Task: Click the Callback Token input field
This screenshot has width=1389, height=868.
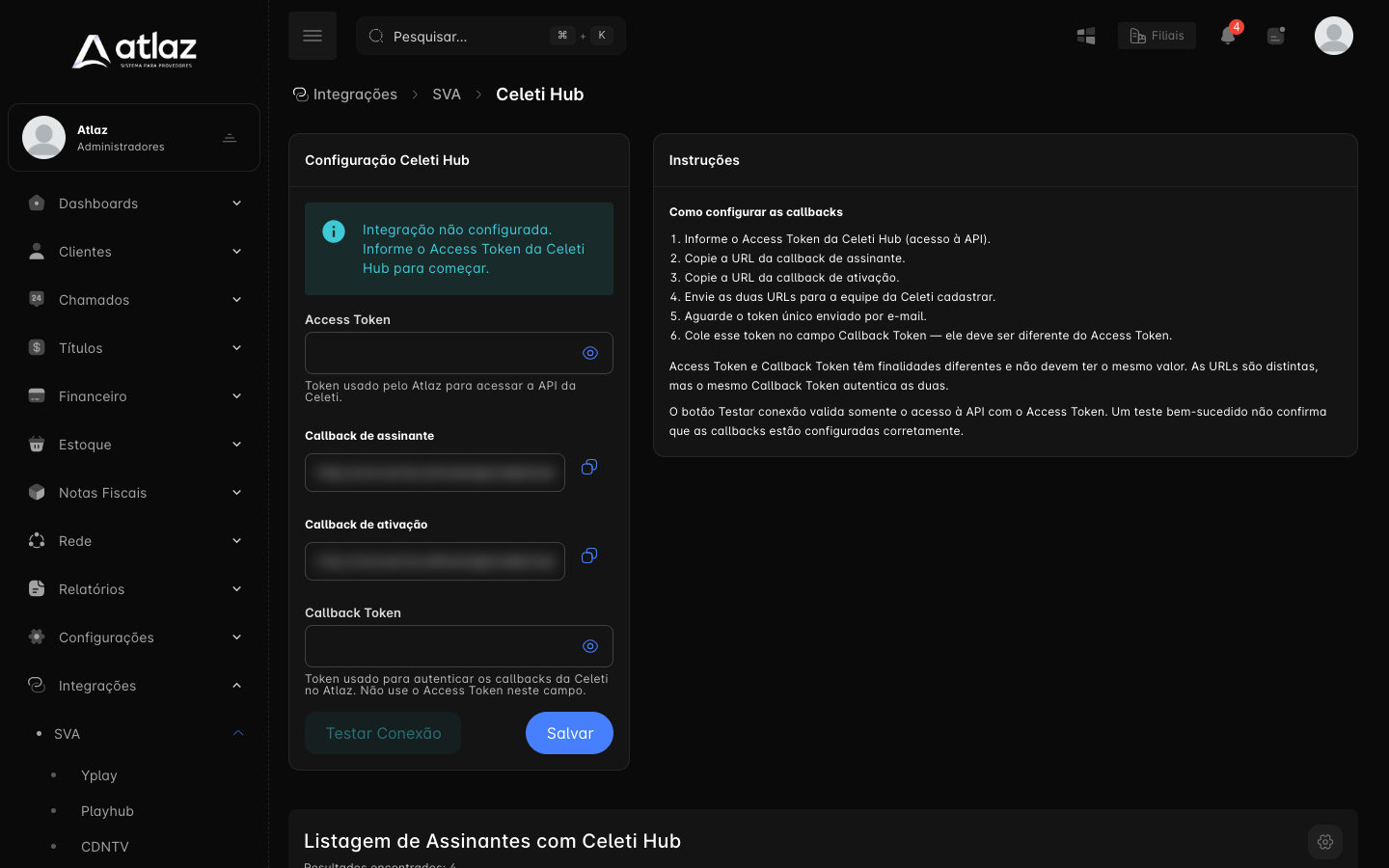Action: pos(459,646)
